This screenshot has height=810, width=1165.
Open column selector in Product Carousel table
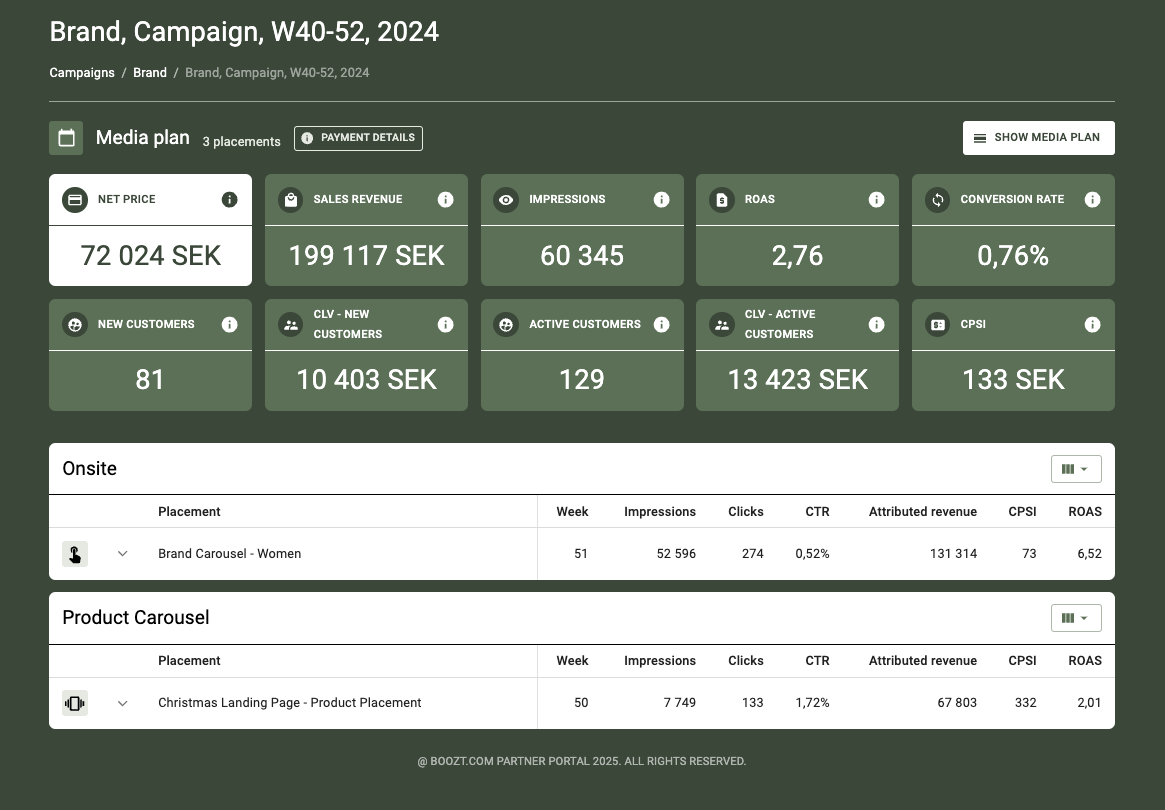(1075, 618)
